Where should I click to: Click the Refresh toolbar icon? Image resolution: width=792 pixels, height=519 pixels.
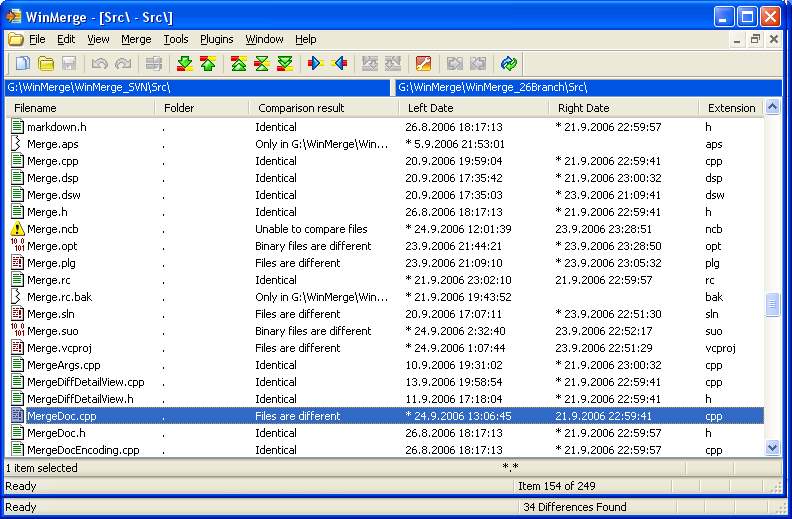509,64
